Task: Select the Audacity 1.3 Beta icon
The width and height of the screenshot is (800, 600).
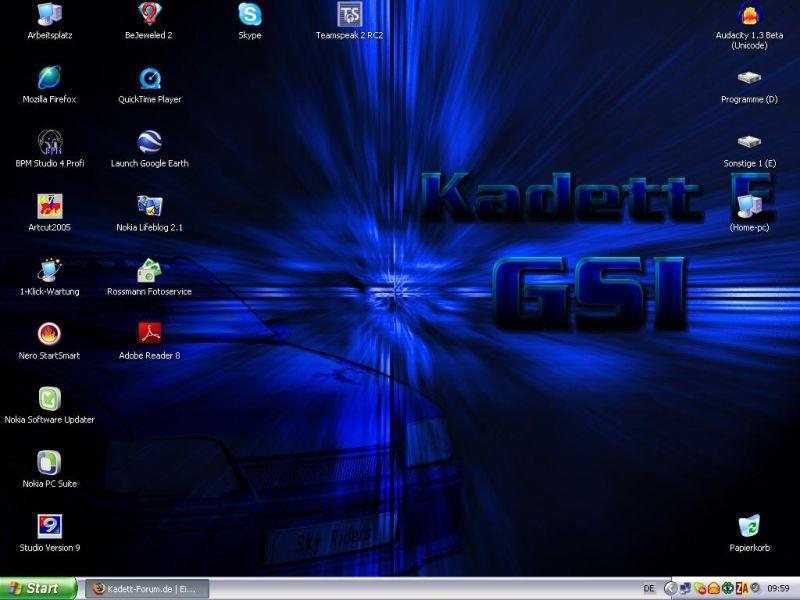Action: 749,14
